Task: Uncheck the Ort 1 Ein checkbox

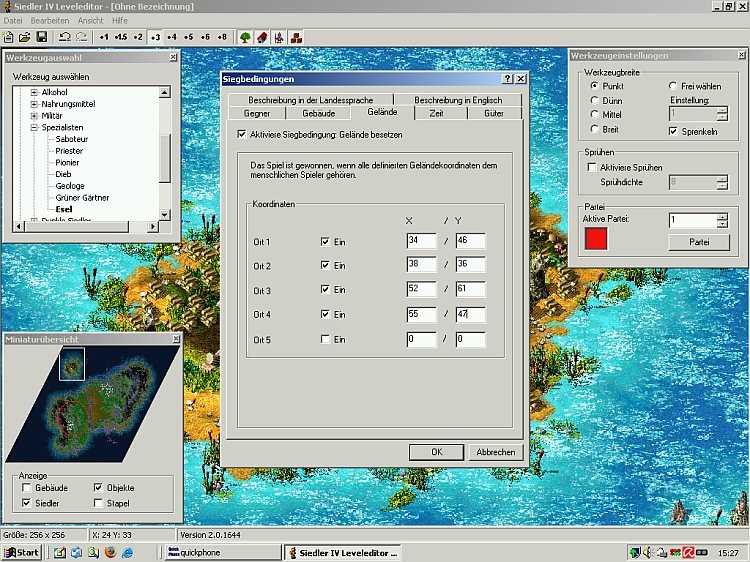Action: coord(325,242)
